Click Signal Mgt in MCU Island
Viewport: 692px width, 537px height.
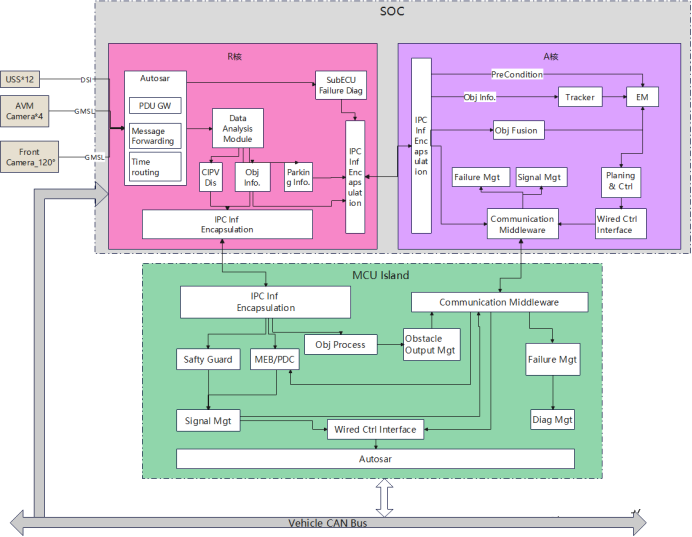pyautogui.click(x=208, y=421)
